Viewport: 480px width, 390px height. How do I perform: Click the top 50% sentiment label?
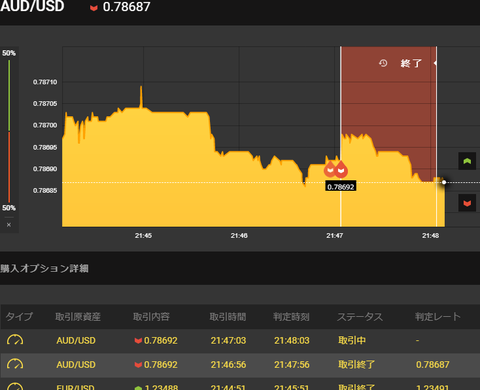click(x=9, y=53)
